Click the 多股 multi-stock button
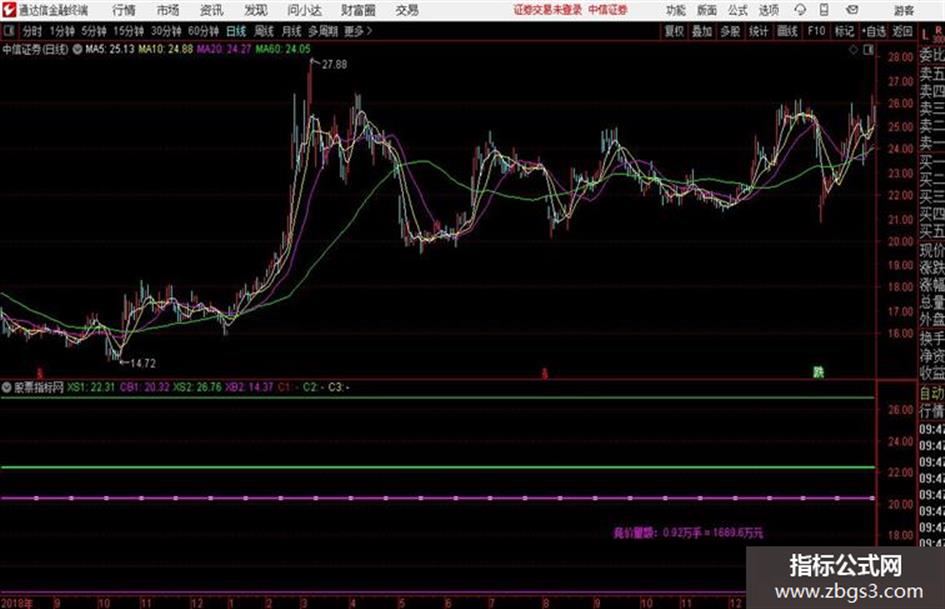 pos(730,31)
